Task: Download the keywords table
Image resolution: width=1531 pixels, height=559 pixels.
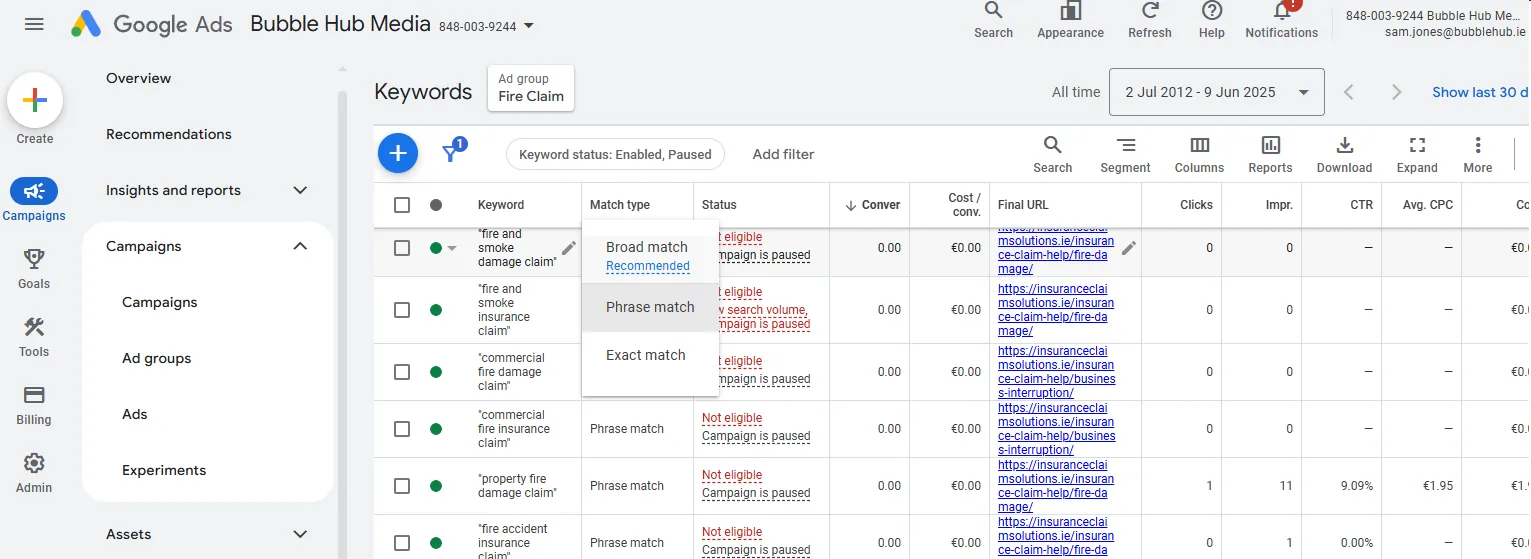Action: point(1344,154)
